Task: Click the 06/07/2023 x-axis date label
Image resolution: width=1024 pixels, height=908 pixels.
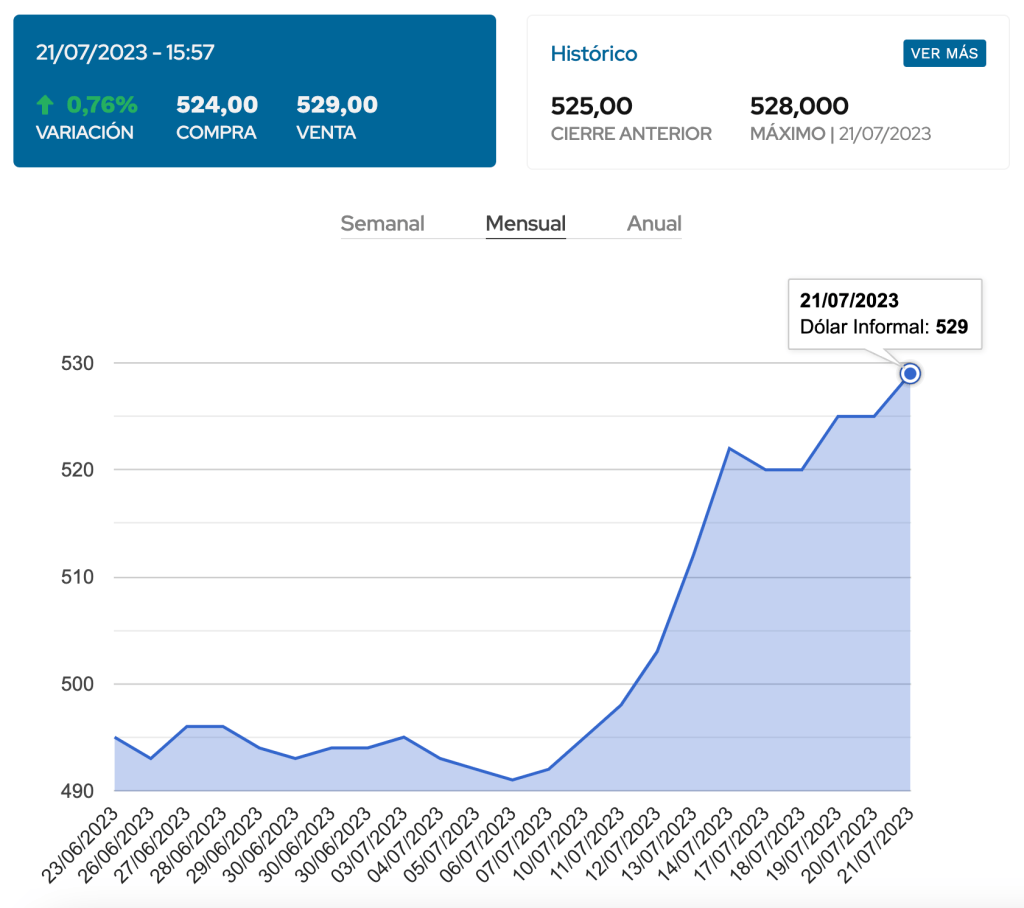Action: pos(479,845)
